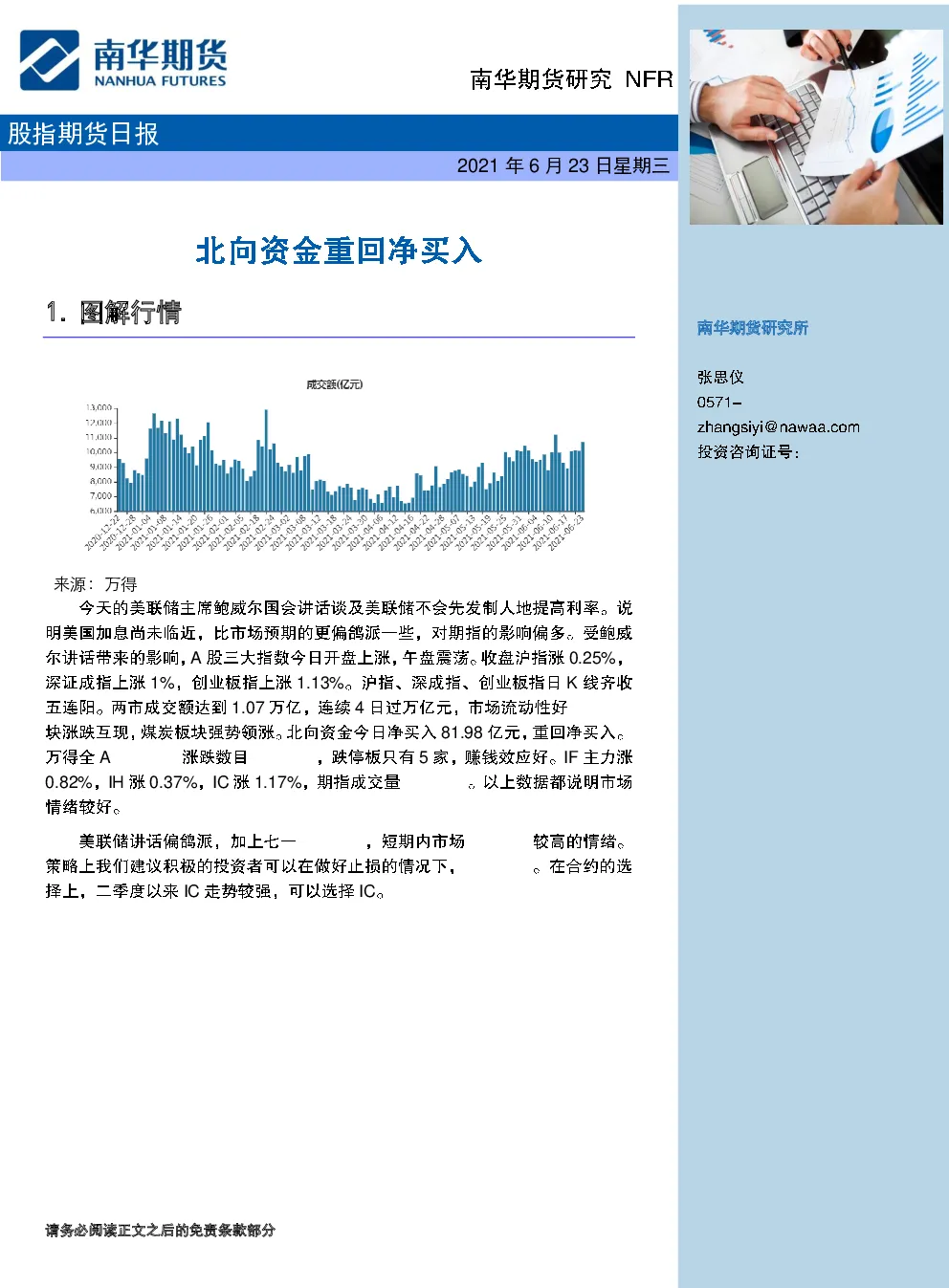949x1288 pixels.
Task: Click the 投资咨询证号 label
Action: [x=748, y=452]
